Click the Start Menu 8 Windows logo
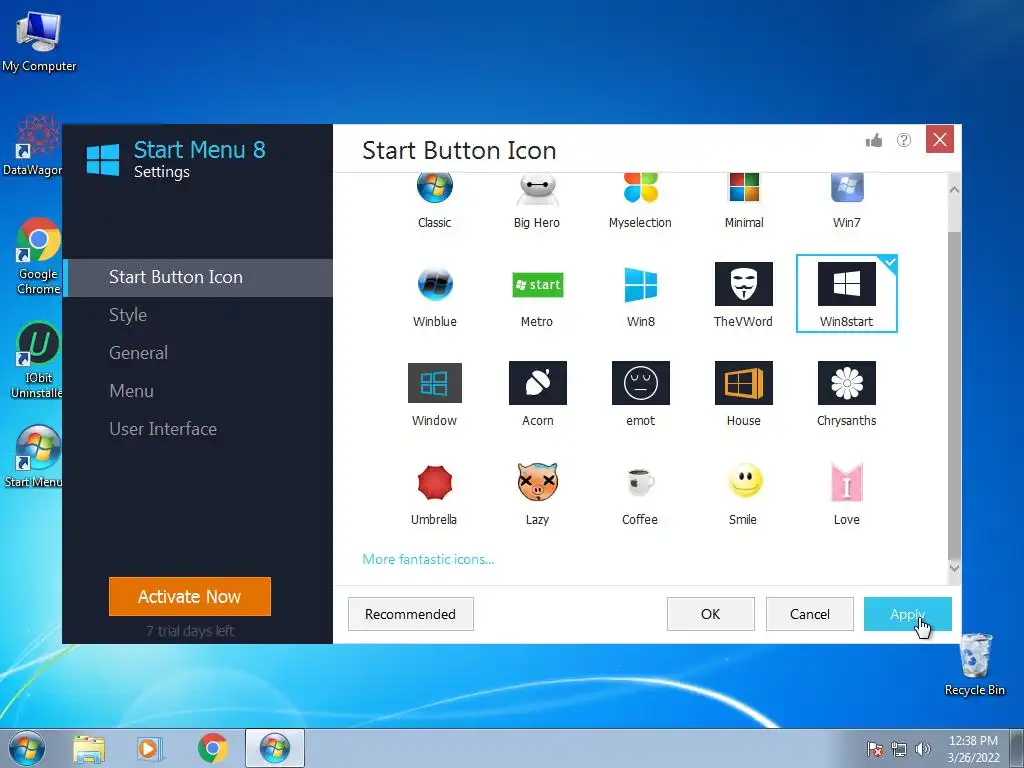The image size is (1024, 768). pyautogui.click(x=103, y=159)
